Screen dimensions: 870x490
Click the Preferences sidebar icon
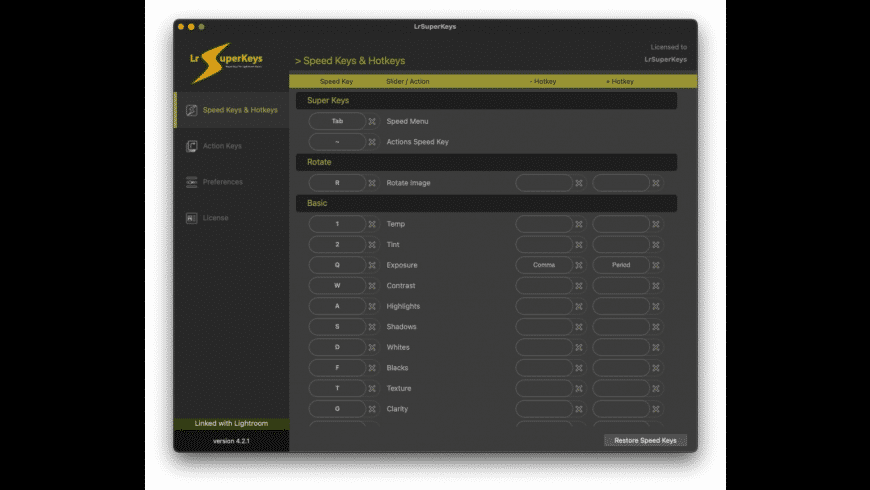(x=191, y=182)
